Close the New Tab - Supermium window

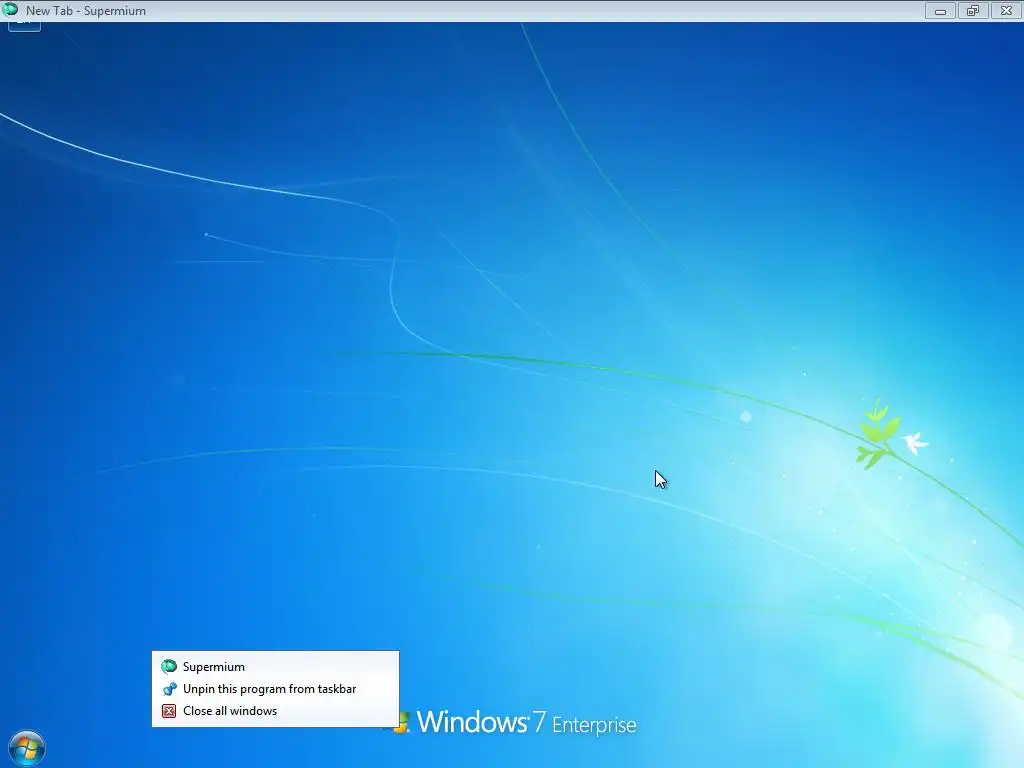pyautogui.click(x=1006, y=10)
